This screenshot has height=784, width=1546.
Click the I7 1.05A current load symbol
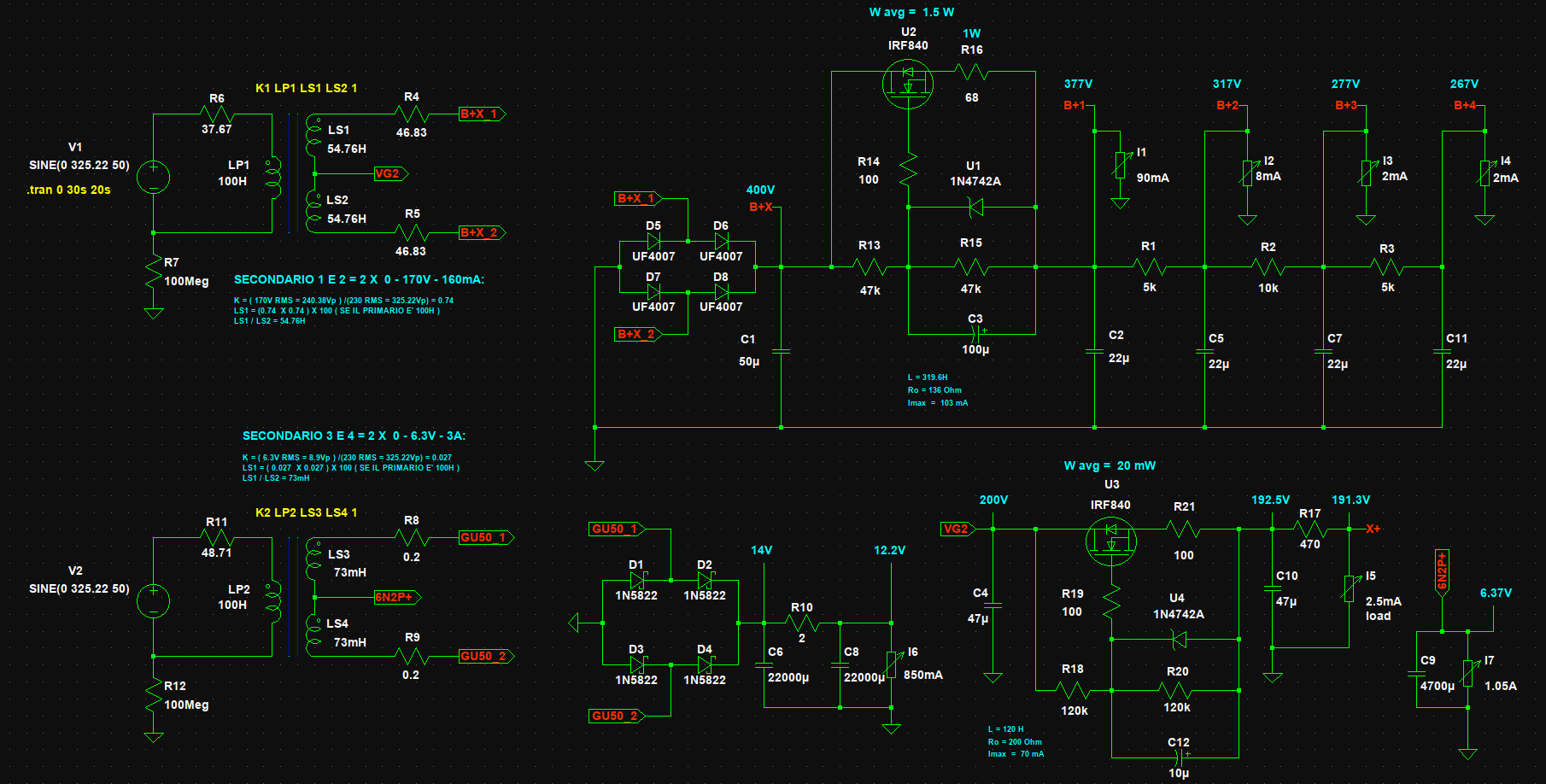pos(1467,673)
